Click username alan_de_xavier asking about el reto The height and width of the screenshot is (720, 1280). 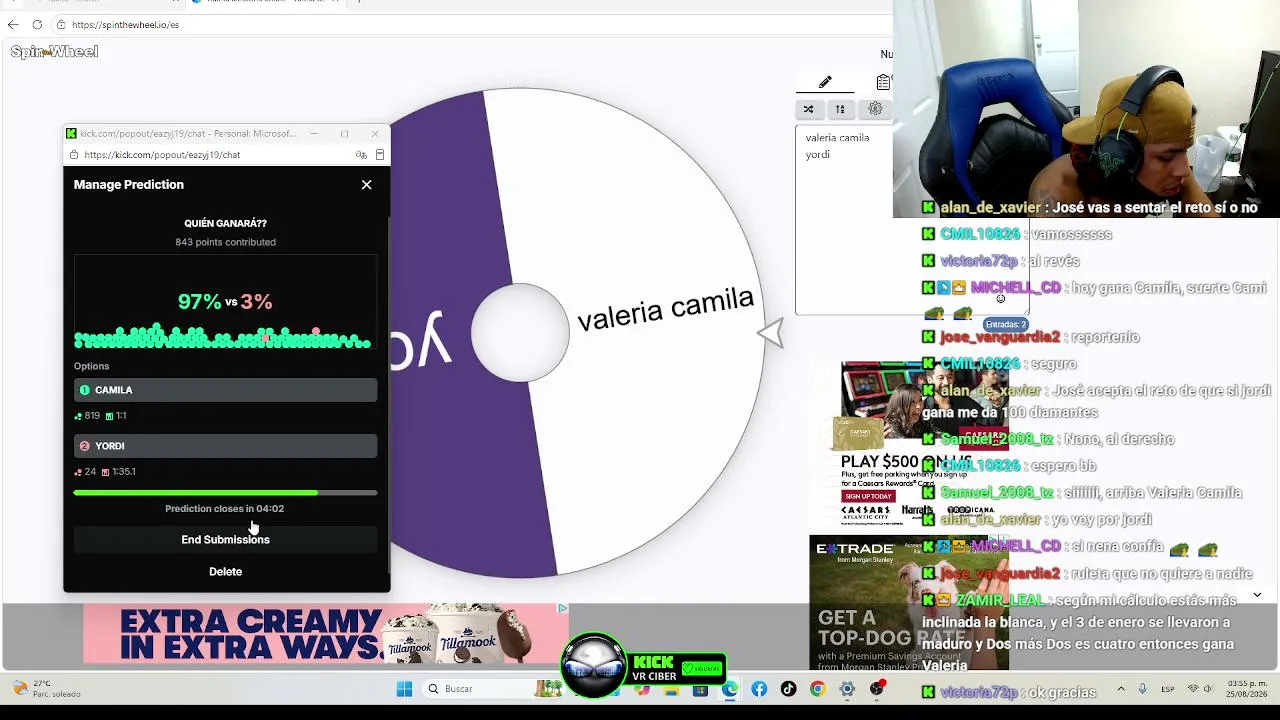(x=990, y=208)
